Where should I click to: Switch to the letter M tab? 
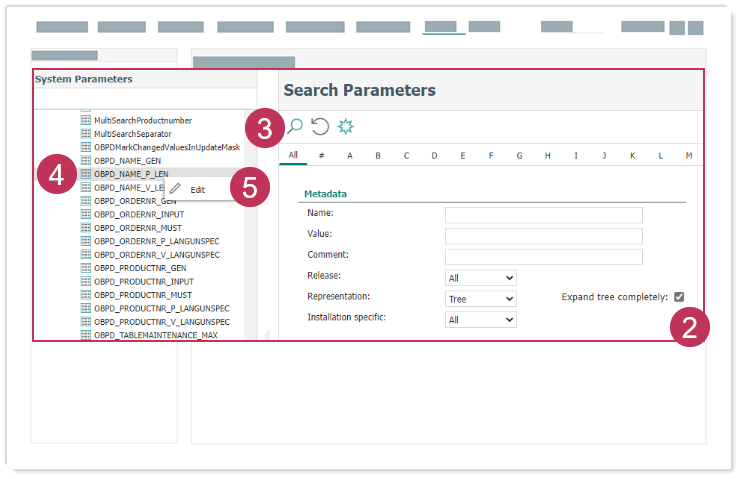pos(689,155)
